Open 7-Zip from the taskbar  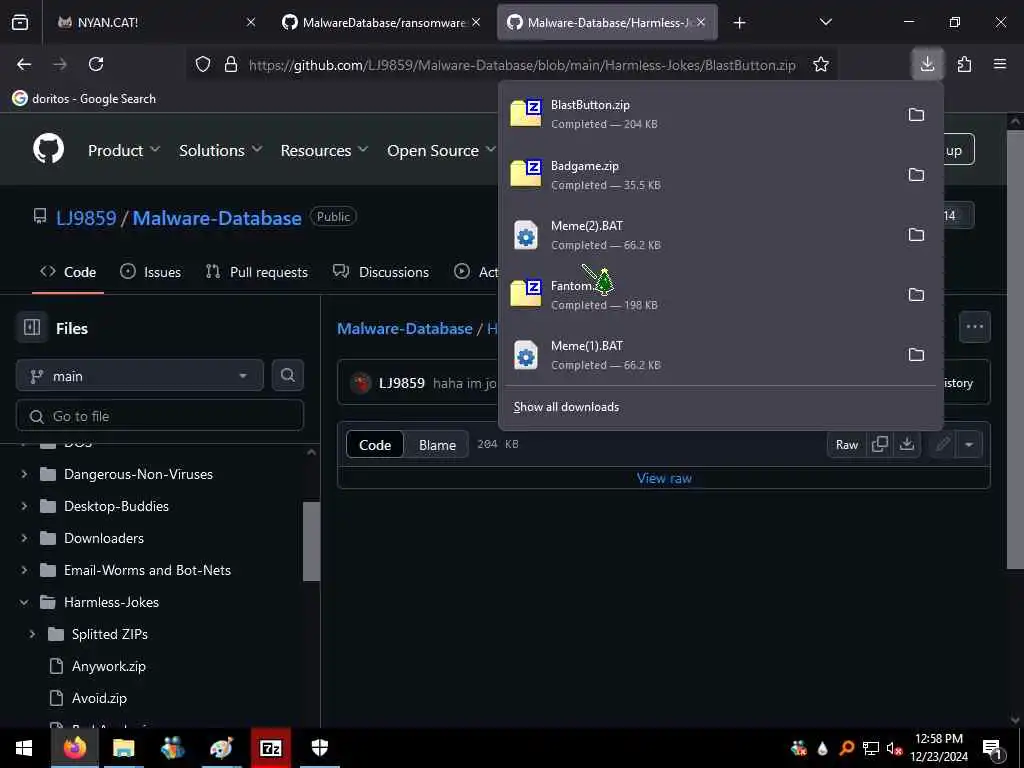click(x=270, y=748)
